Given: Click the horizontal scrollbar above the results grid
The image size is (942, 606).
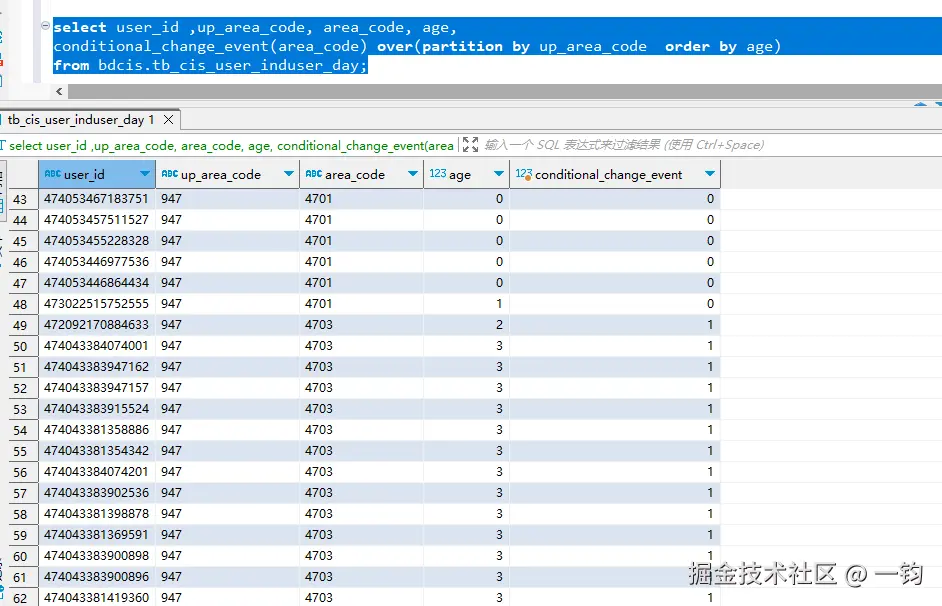Looking at the screenshot, I should (x=500, y=90).
